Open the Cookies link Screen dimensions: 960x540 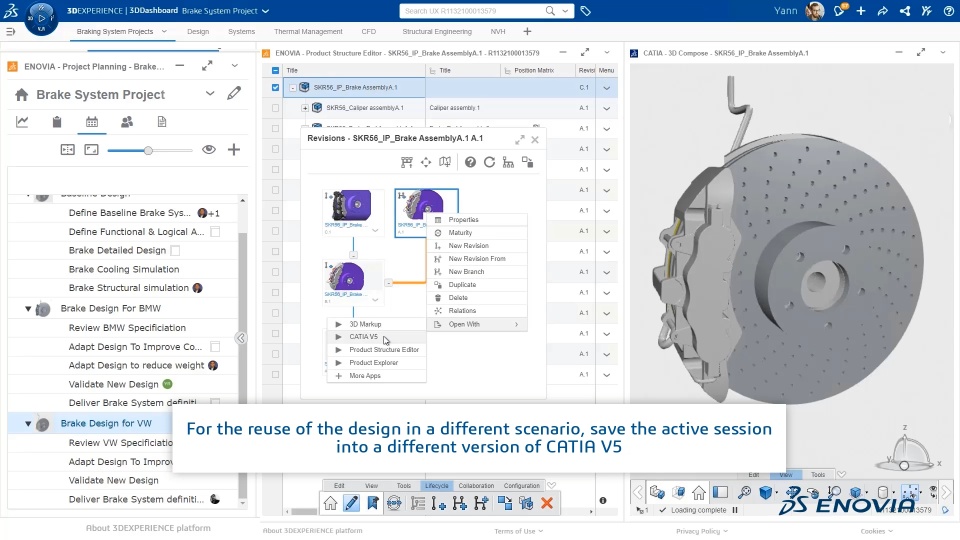pos(876,531)
